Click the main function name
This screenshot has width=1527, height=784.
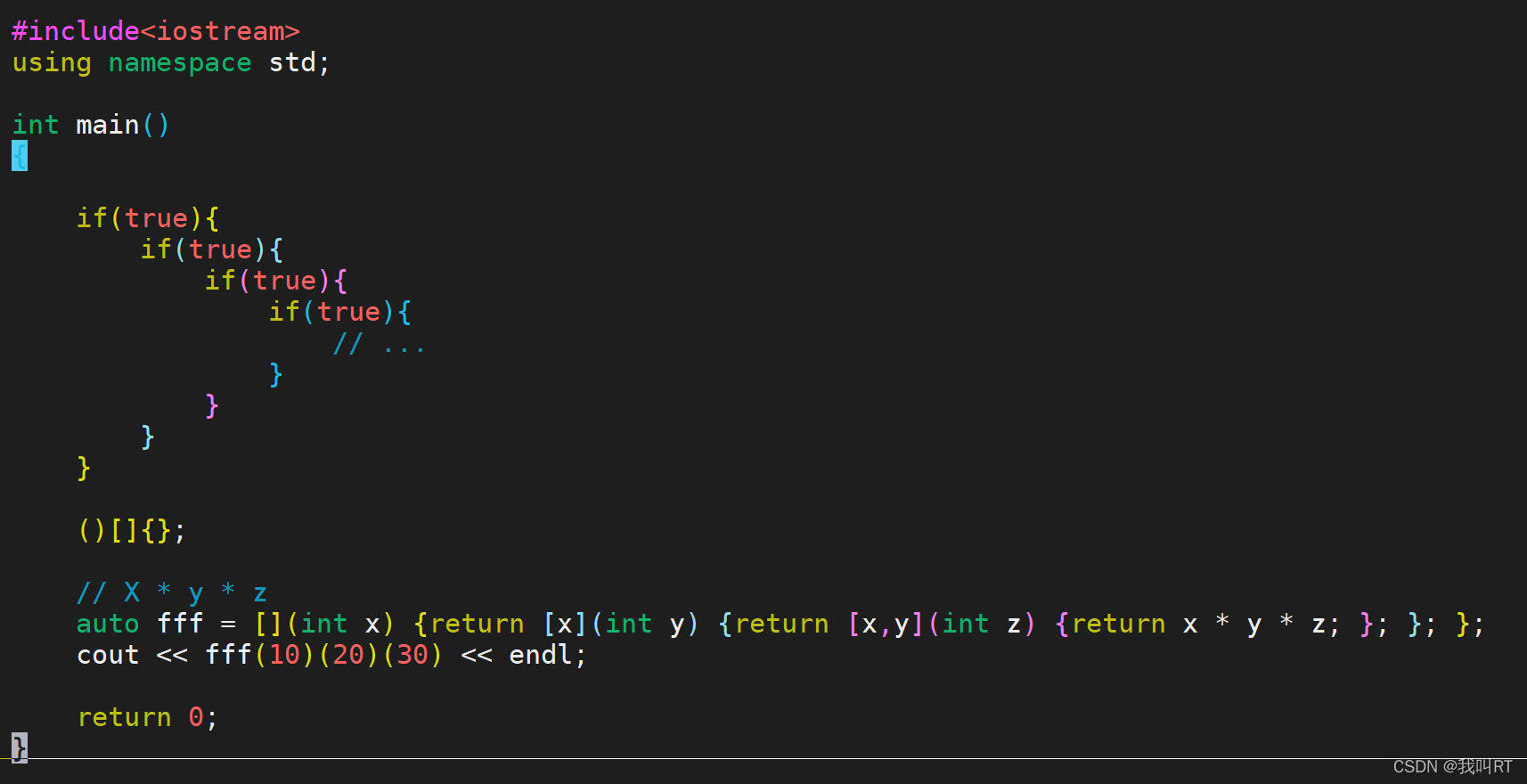pyautogui.click(x=108, y=125)
